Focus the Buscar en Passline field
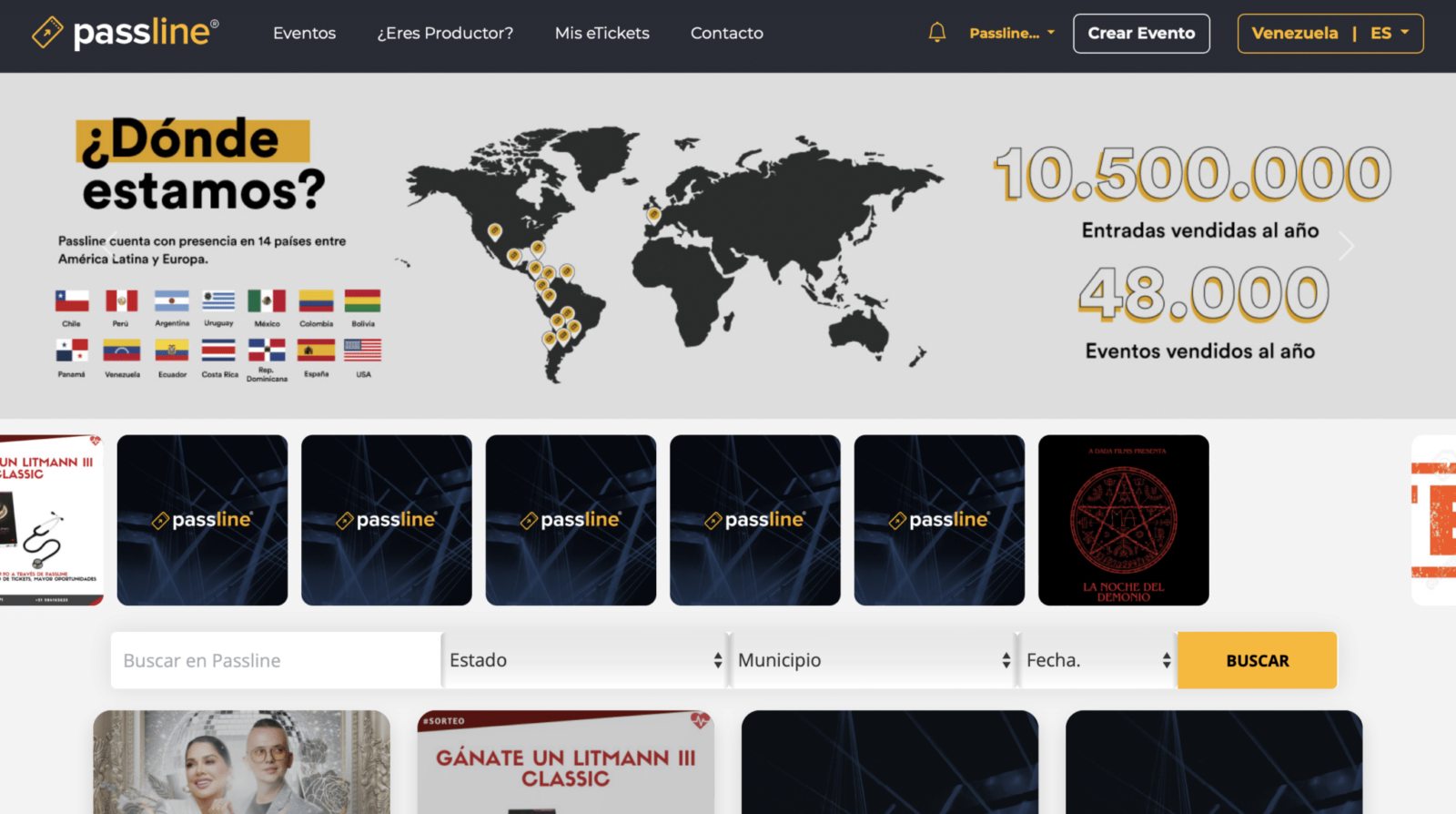The image size is (1456, 814). point(276,660)
